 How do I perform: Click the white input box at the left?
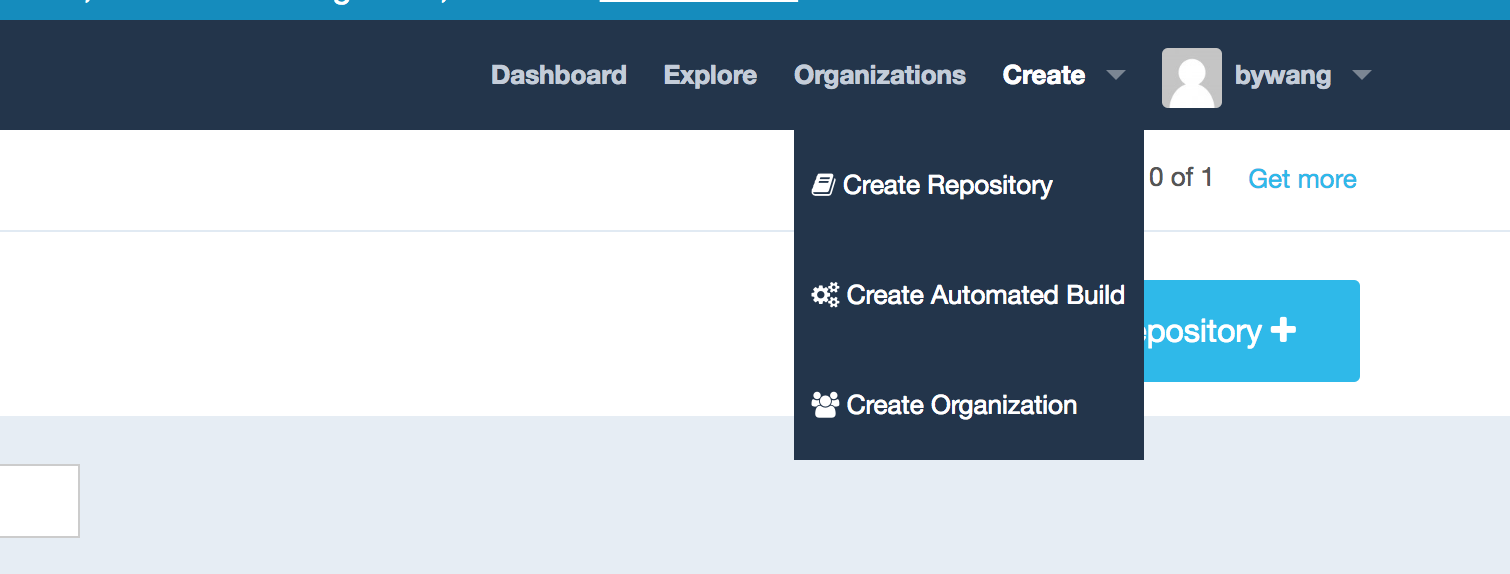click(x=38, y=501)
